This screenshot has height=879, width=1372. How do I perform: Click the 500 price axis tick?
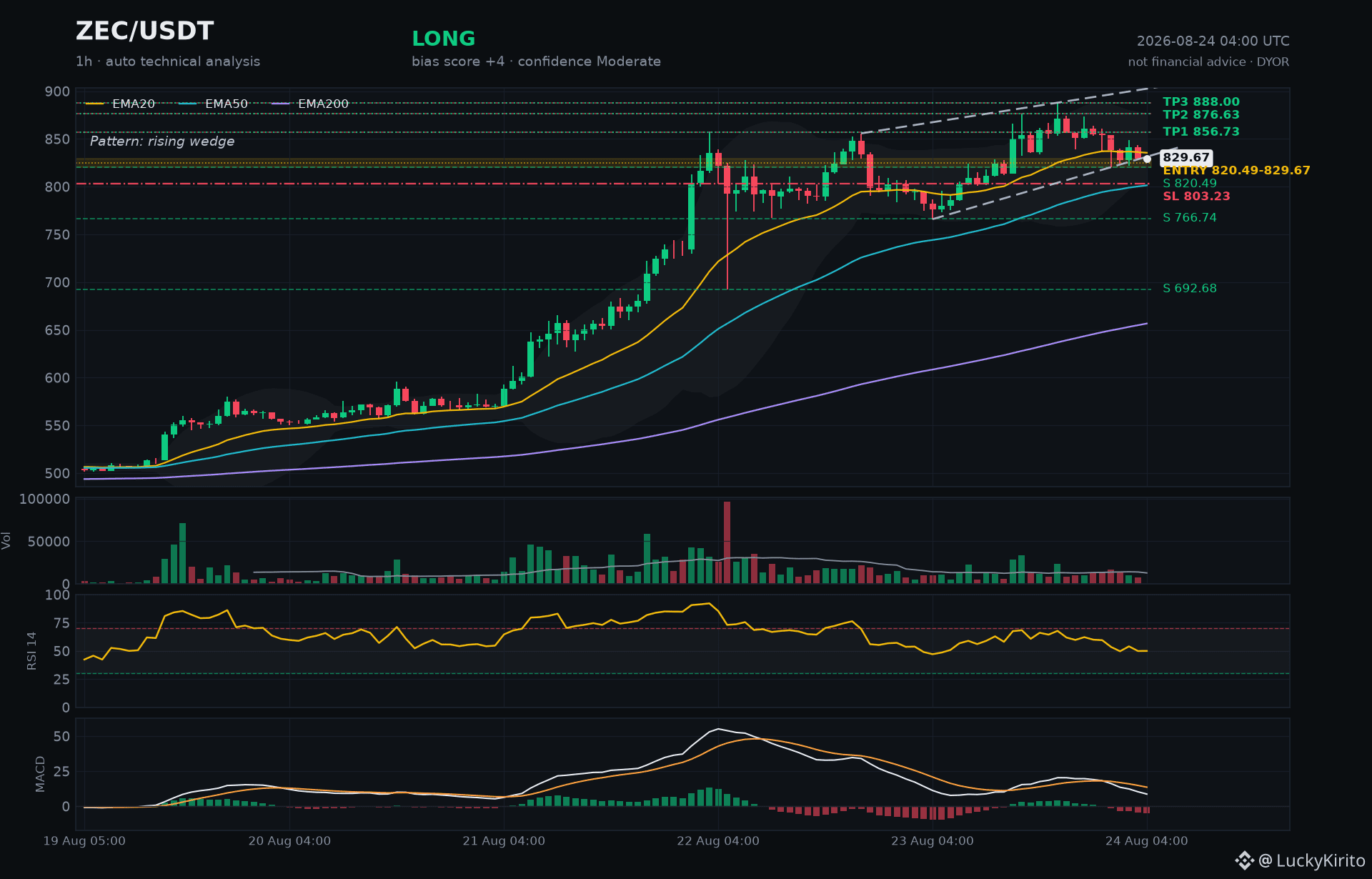coord(57,473)
